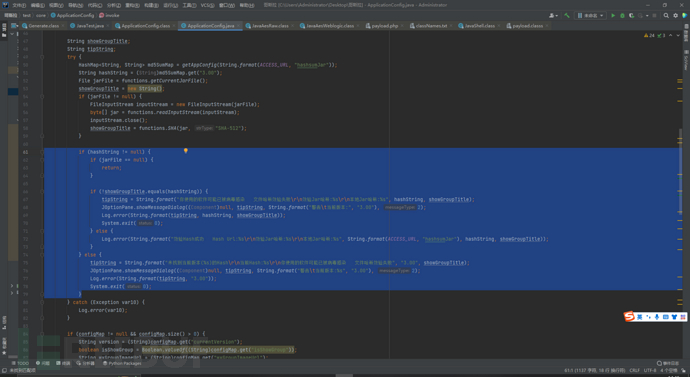Collapse the showGroupTitle.equals fold marker

click(x=42, y=191)
